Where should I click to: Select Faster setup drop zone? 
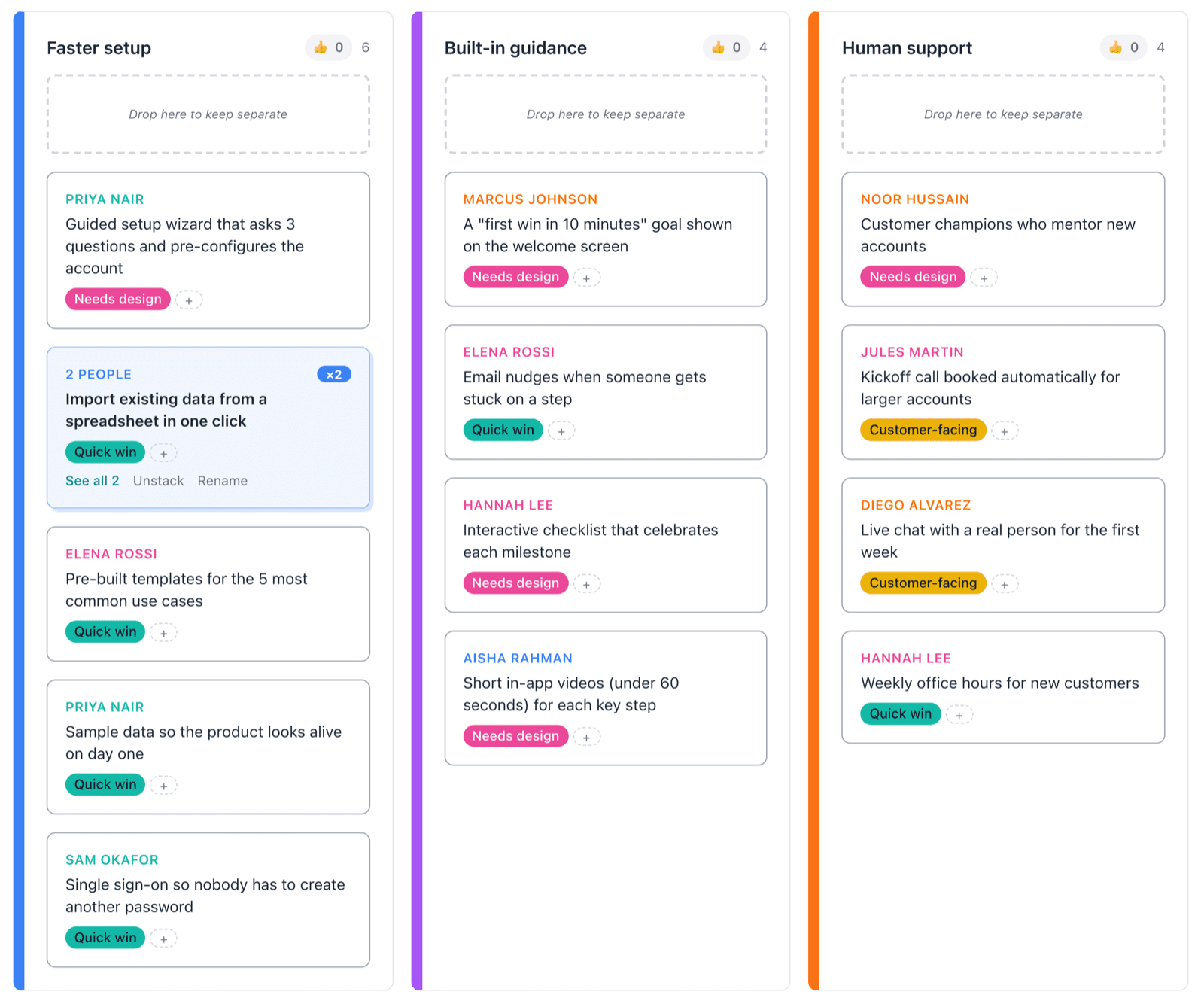(208, 114)
